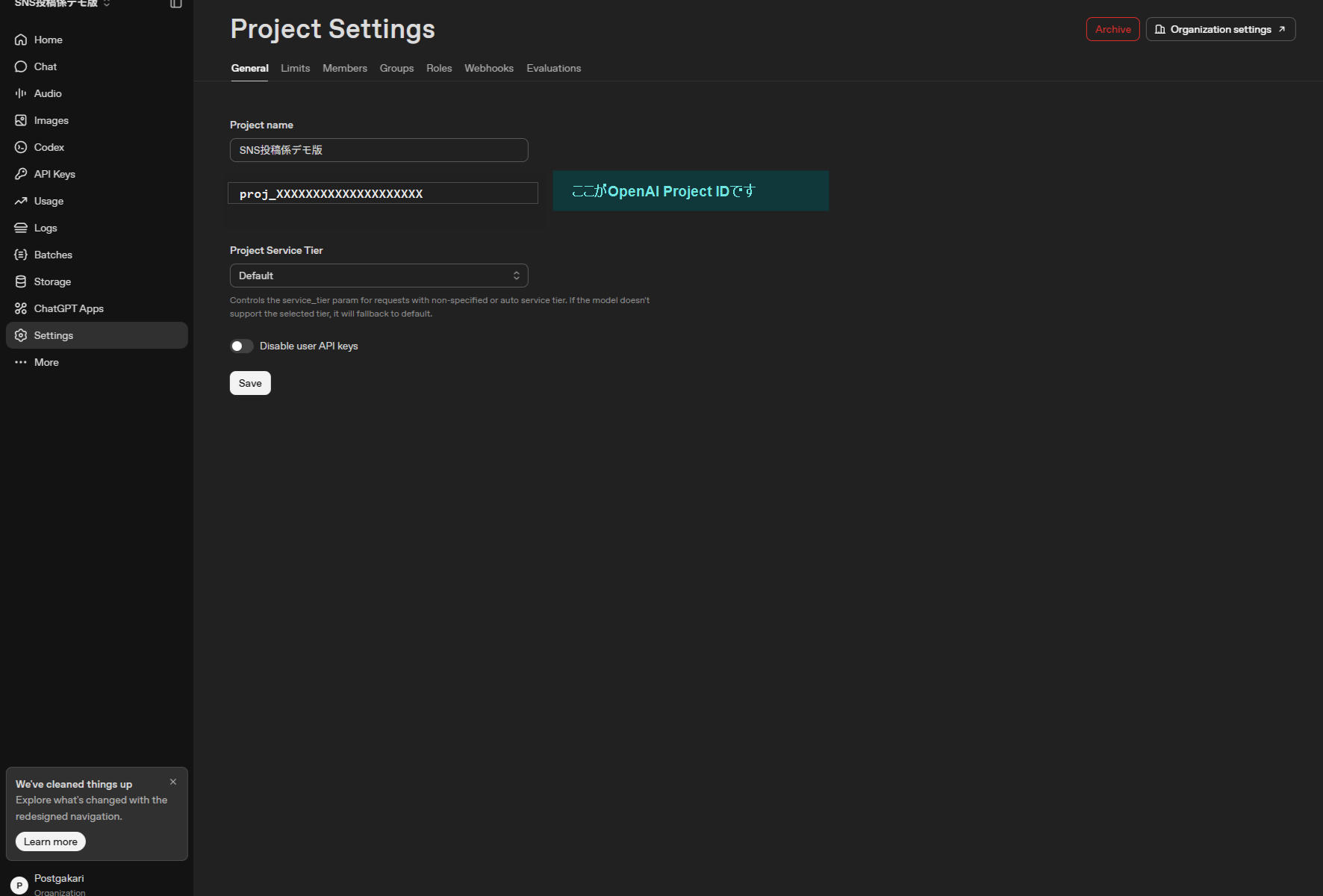Open Images from the sidebar icon
Image resolution: width=1323 pixels, height=896 pixels.
(21, 120)
